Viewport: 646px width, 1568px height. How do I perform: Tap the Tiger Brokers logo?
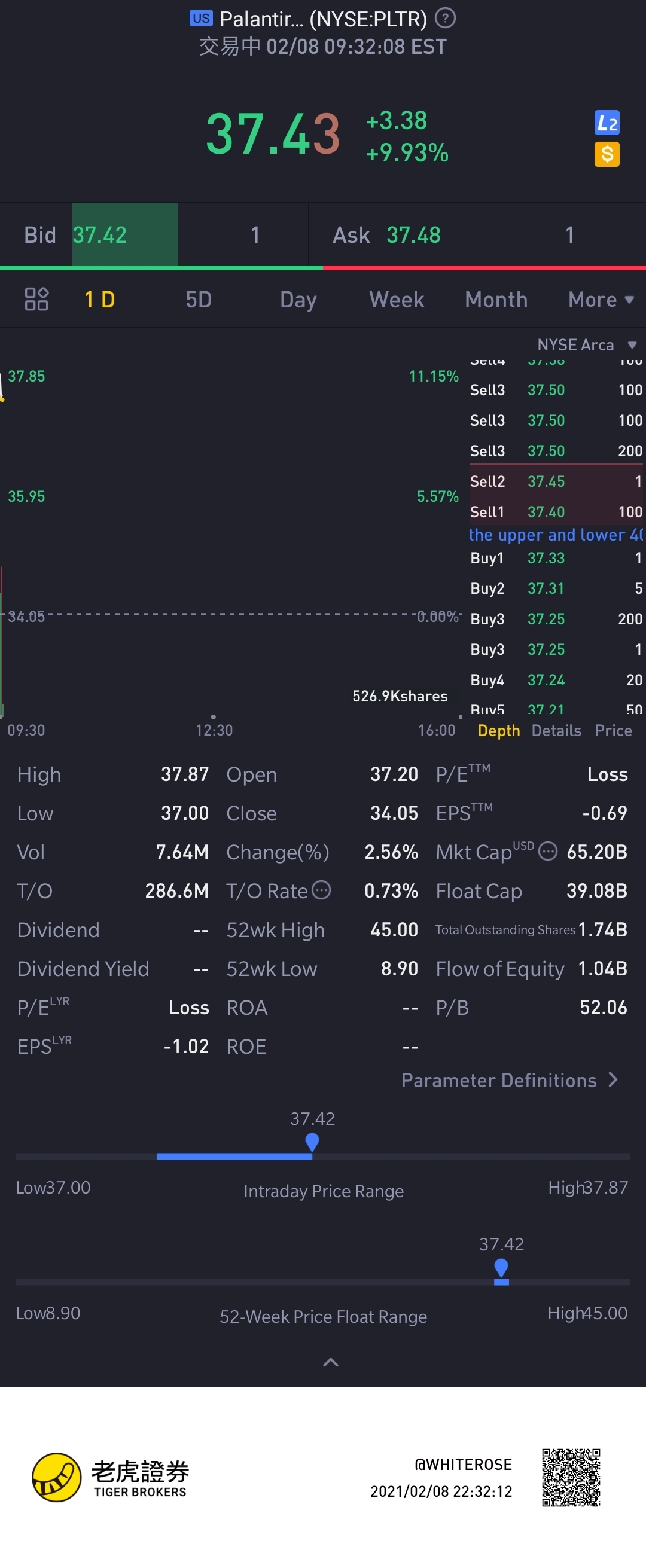tap(57, 1477)
